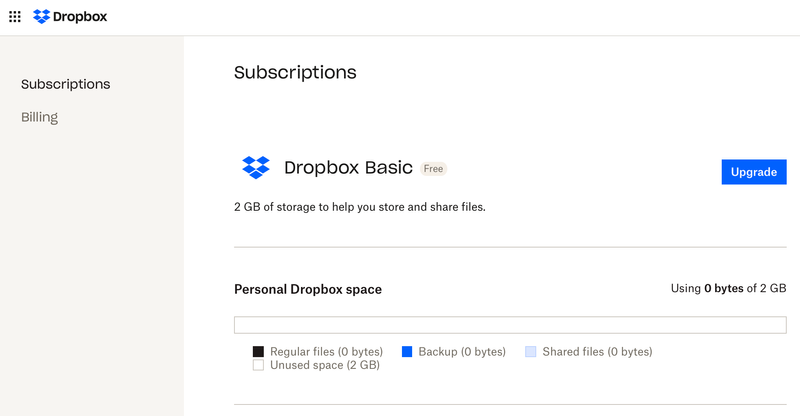This screenshot has width=800, height=416.
Task: Click the Free plan badge
Action: 433,169
